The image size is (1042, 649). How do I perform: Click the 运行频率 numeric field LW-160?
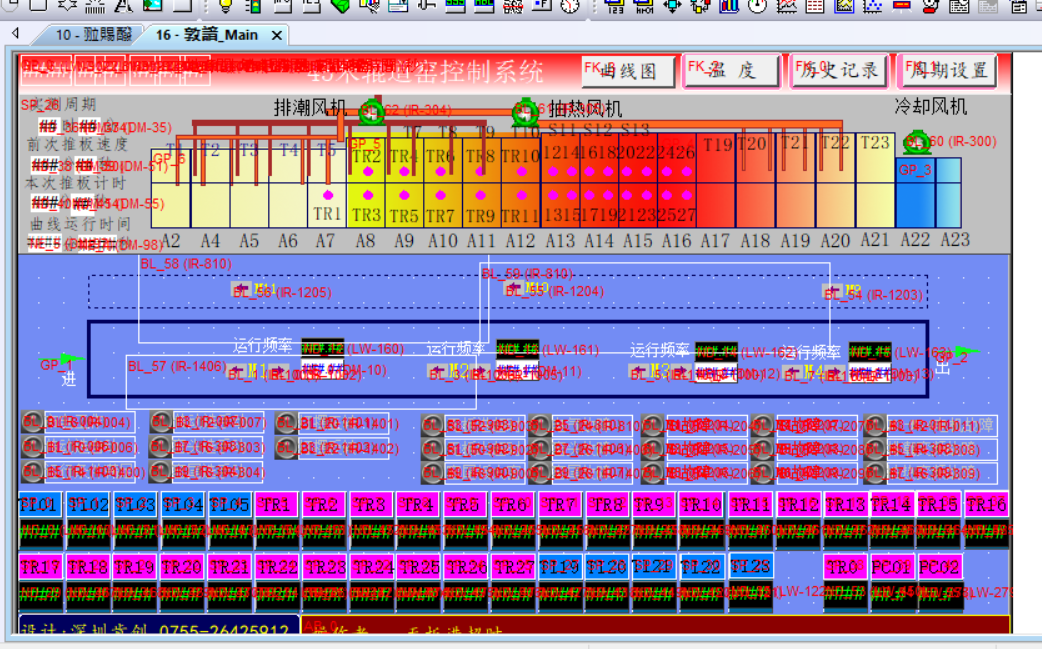[323, 349]
